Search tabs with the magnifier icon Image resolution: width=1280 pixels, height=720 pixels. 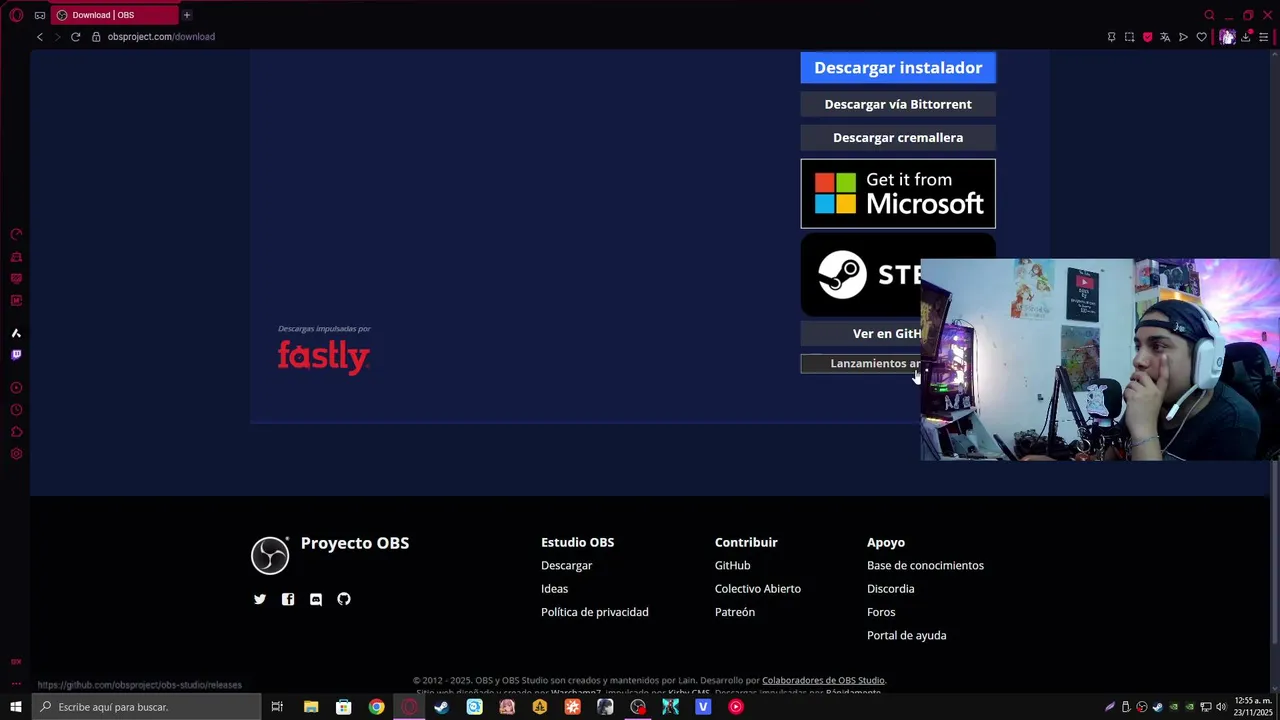tap(1209, 15)
